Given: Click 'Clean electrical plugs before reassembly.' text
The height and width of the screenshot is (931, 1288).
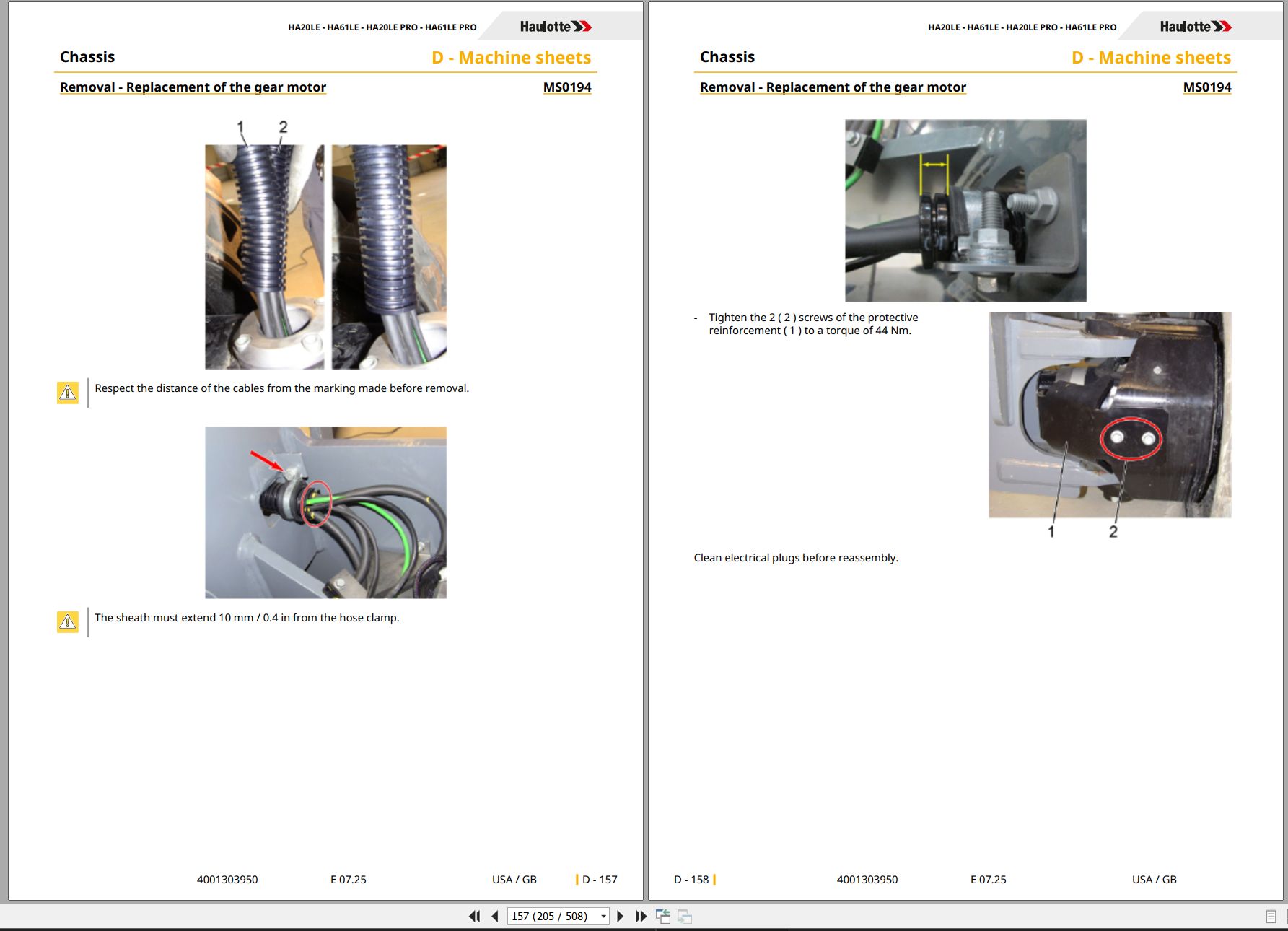Looking at the screenshot, I should 796,558.
